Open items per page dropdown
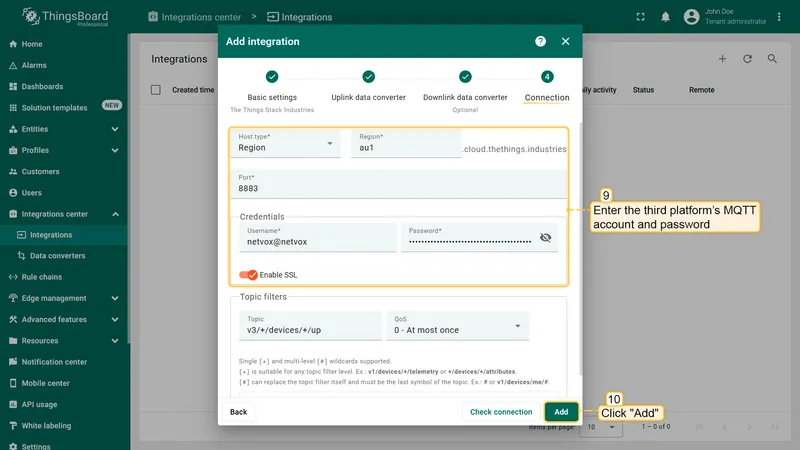This screenshot has width=800, height=450. 601,427
